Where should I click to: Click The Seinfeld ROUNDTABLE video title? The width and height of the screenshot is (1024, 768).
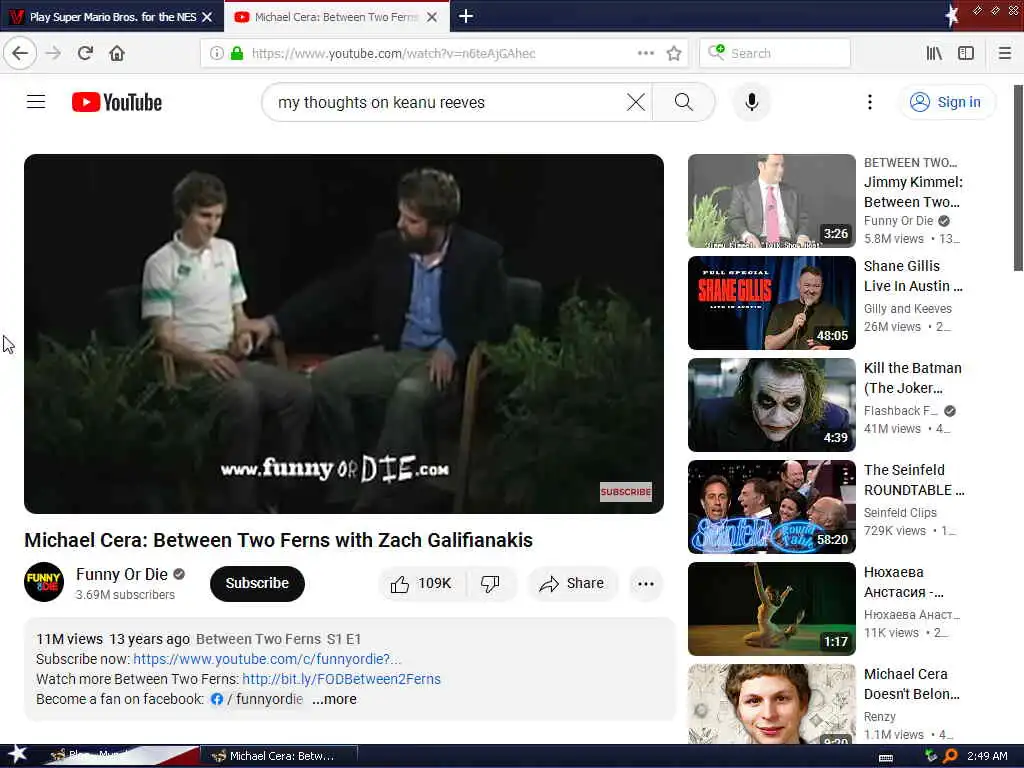[914, 480]
